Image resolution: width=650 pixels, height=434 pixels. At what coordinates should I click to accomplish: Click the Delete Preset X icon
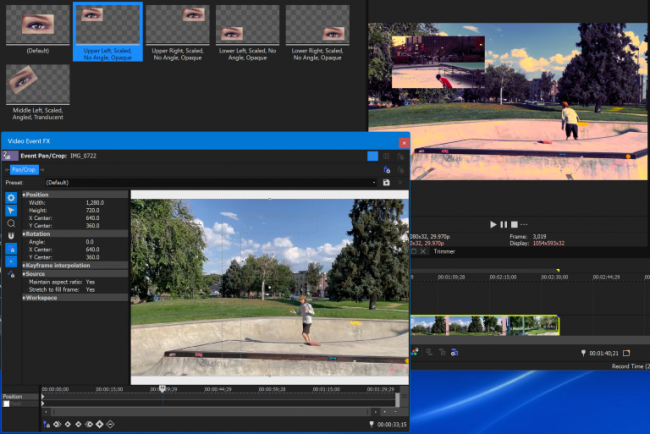point(400,182)
